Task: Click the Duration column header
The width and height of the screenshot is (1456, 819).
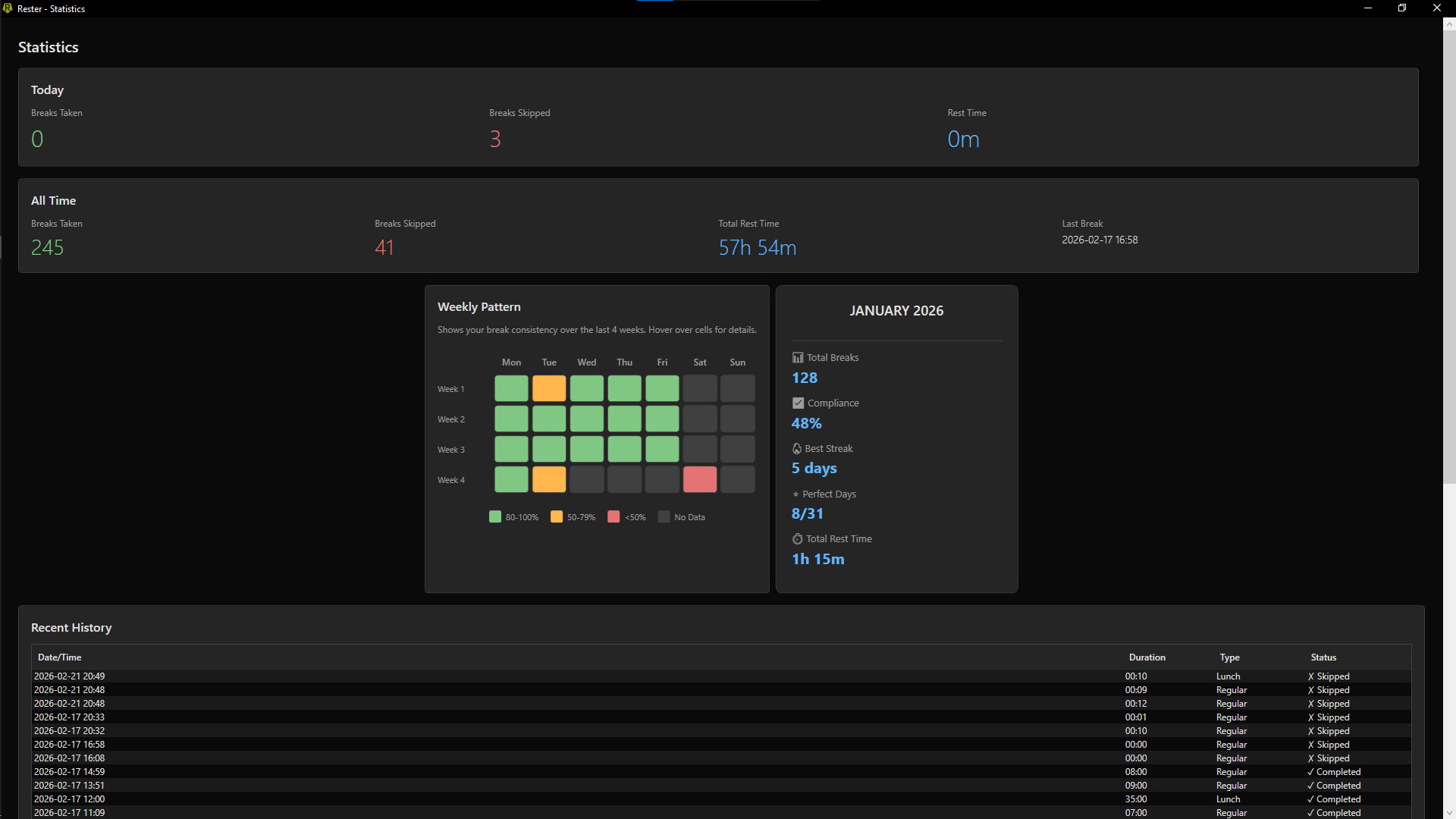Action: (x=1147, y=657)
